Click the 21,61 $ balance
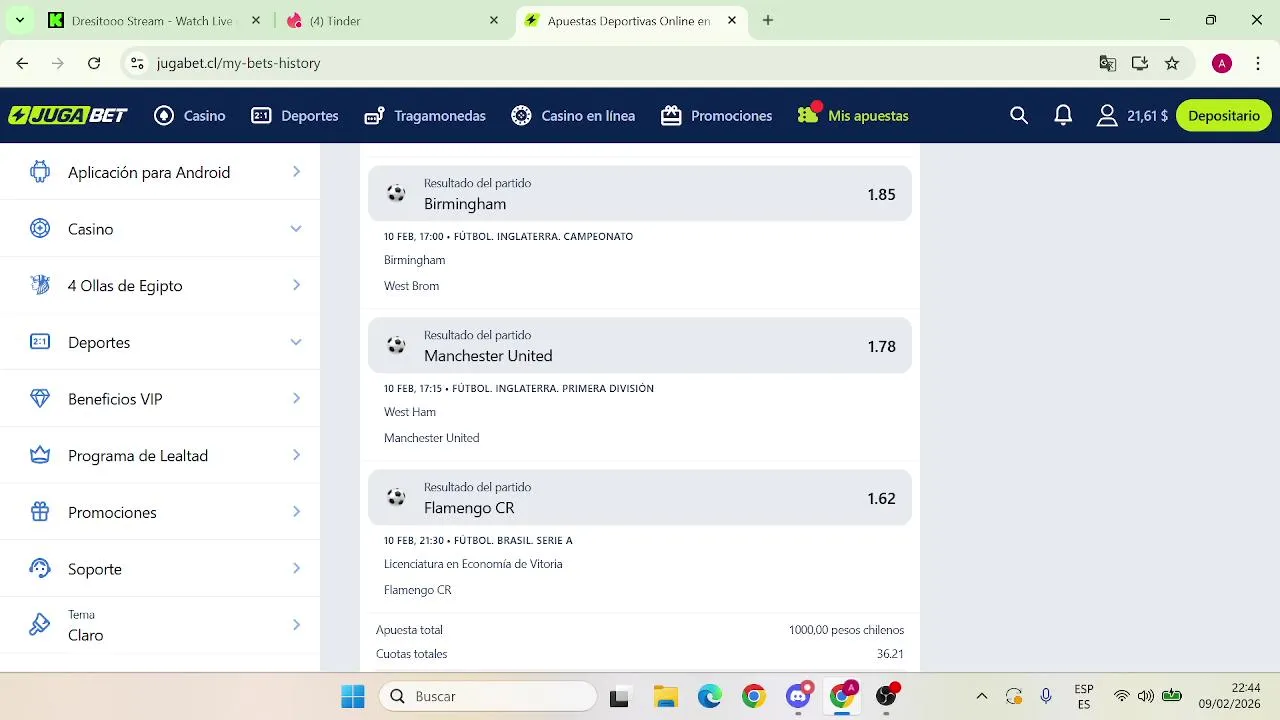The width and height of the screenshot is (1280, 720). 1147,116
